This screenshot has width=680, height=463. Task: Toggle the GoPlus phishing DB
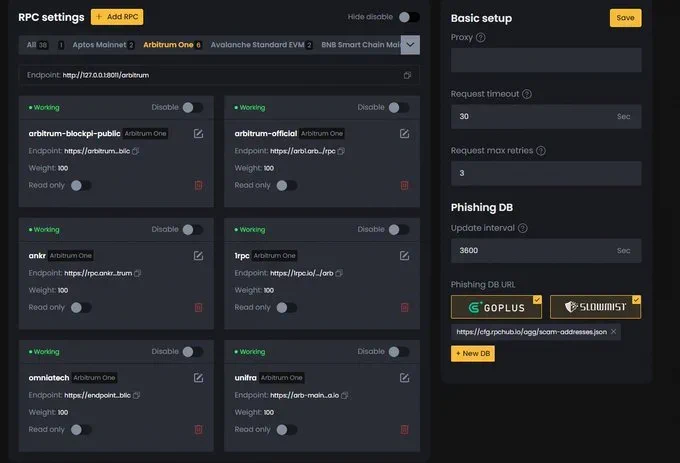pos(497,307)
